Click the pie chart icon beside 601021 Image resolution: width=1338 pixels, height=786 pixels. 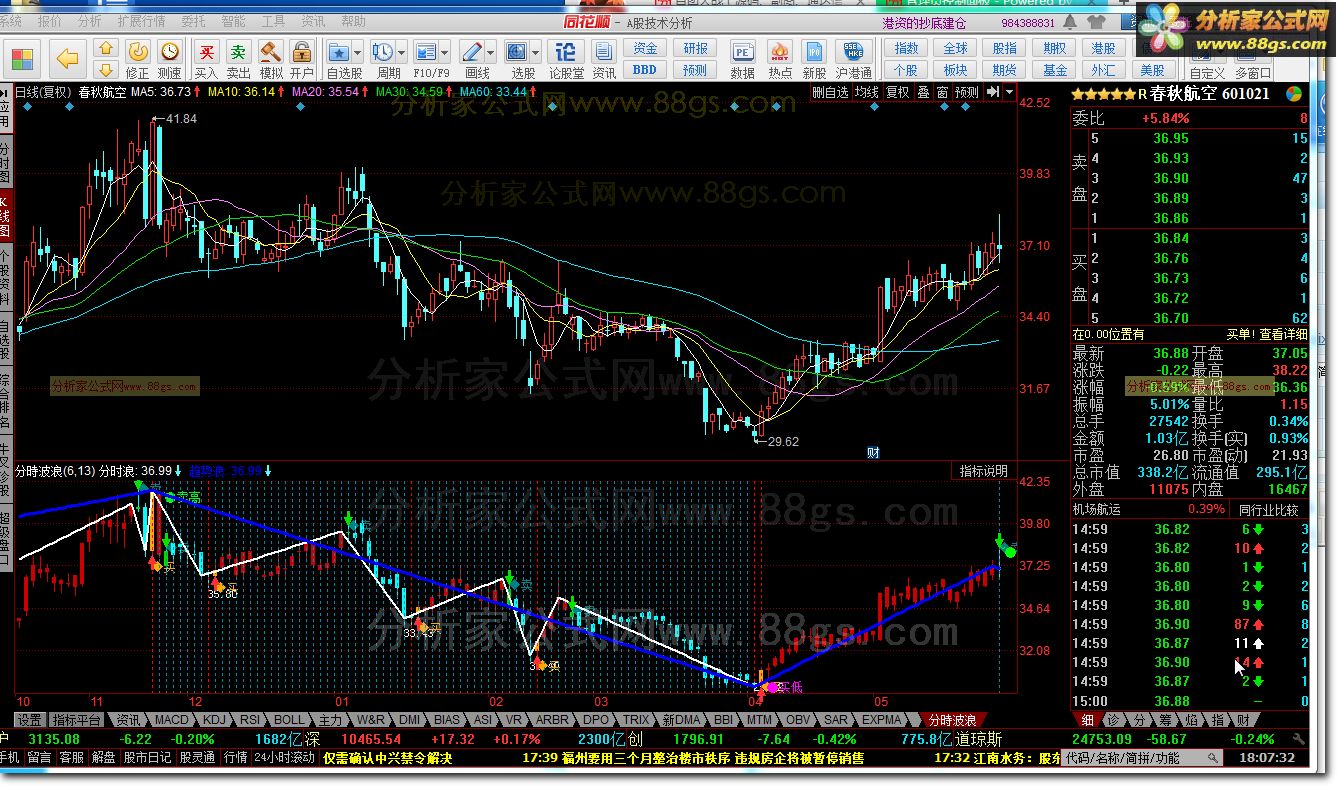pyautogui.click(x=1294, y=94)
